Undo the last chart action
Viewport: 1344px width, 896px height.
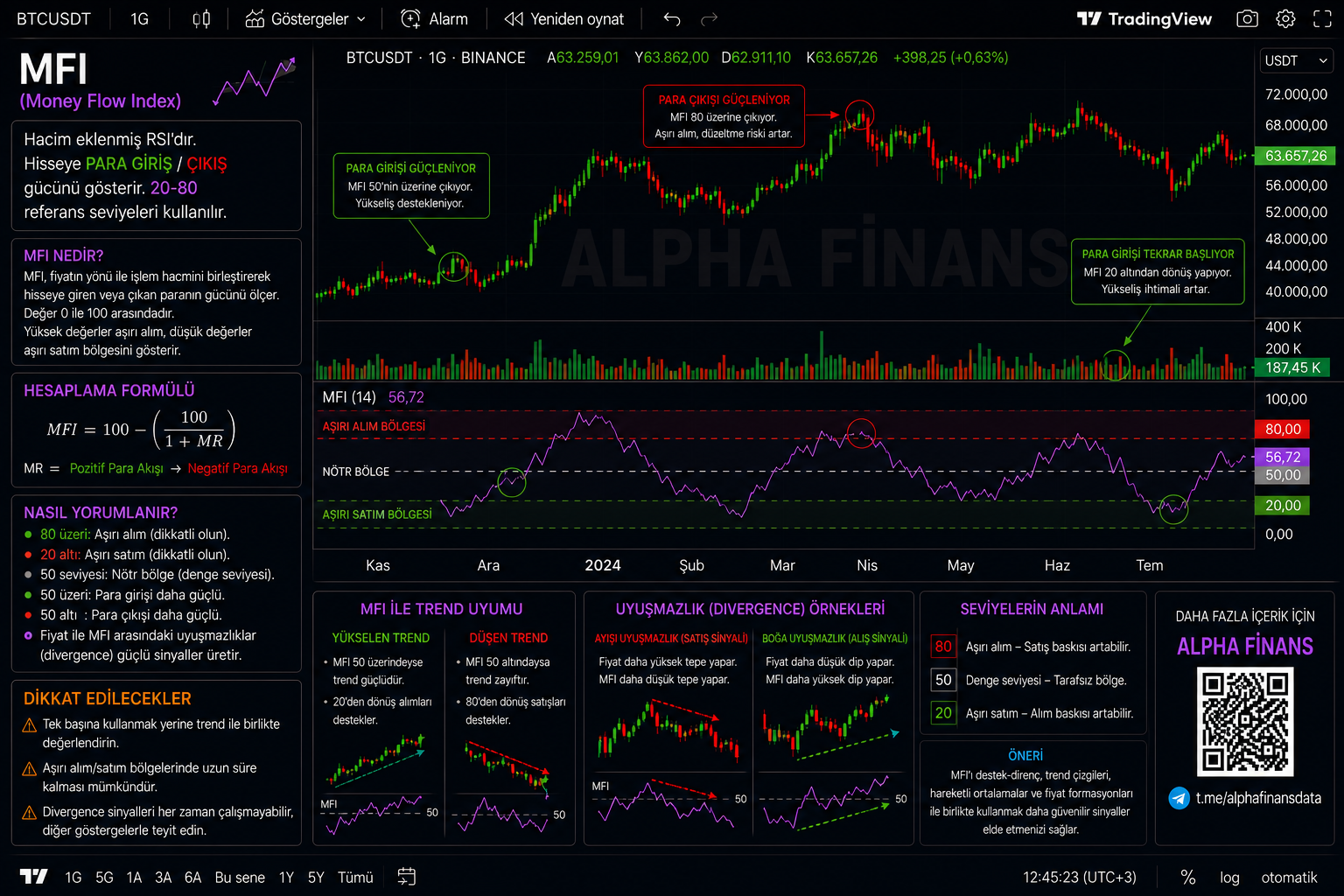[x=672, y=19]
